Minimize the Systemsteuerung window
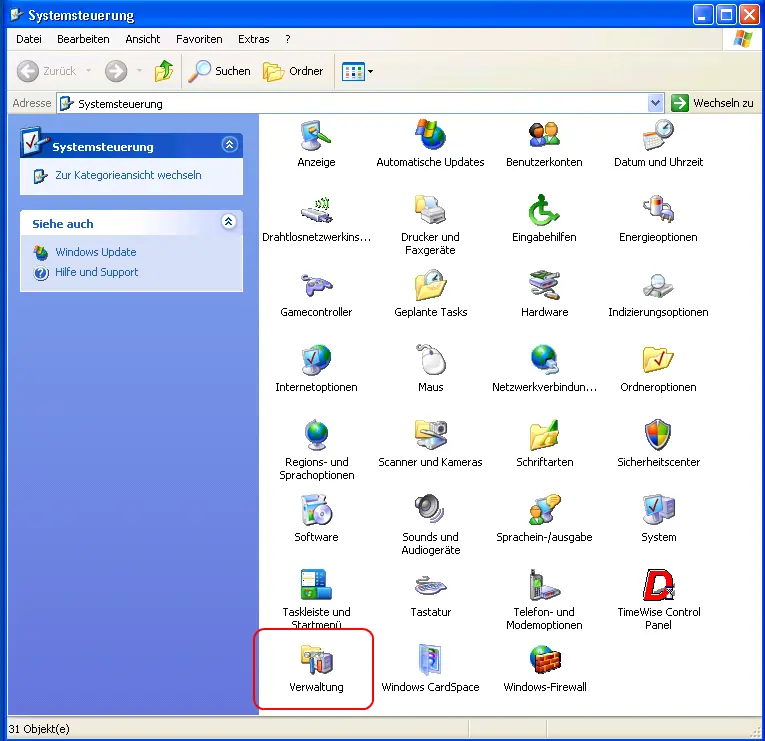 [703, 15]
